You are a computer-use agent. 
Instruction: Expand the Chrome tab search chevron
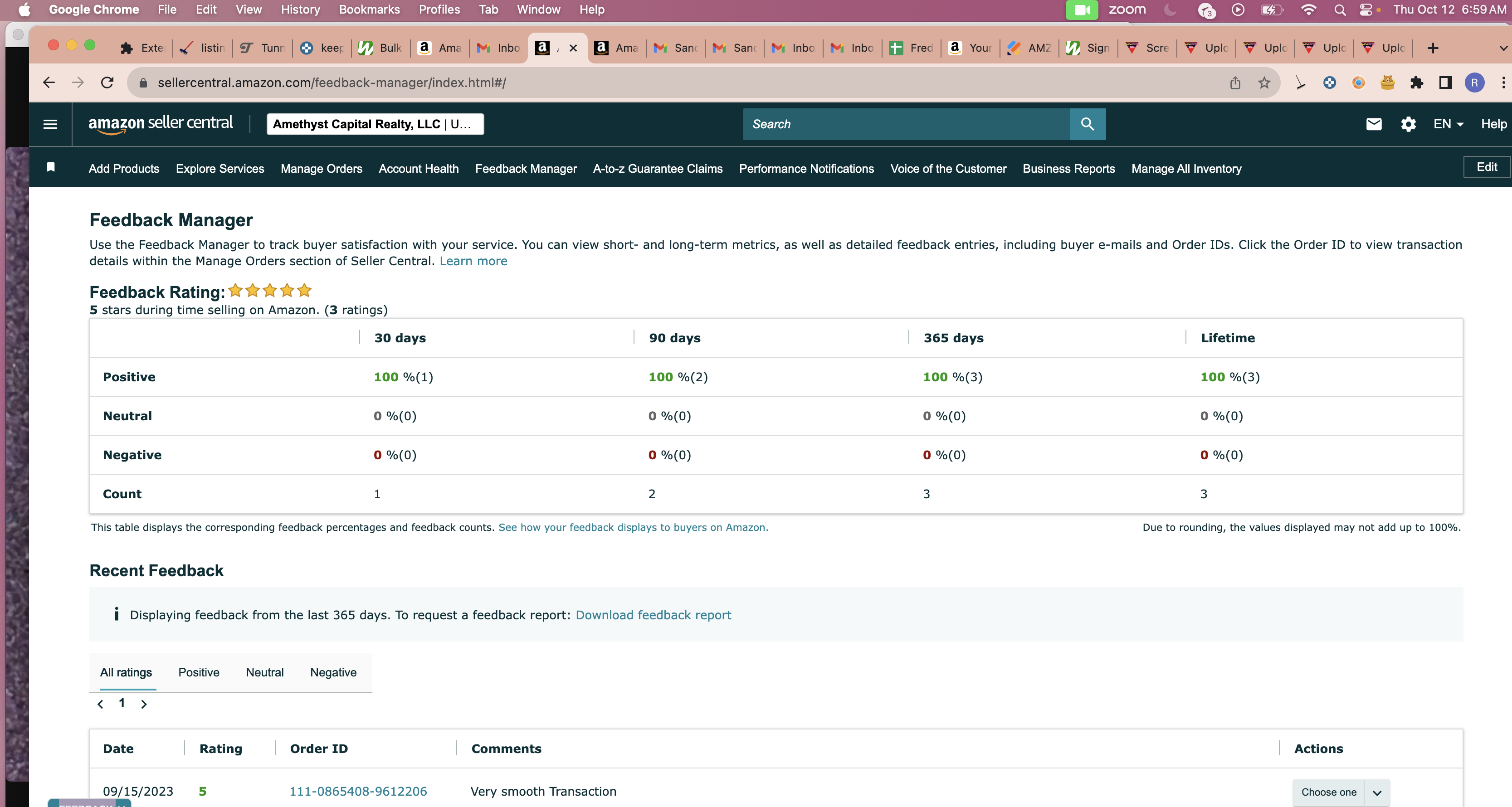click(1502, 48)
